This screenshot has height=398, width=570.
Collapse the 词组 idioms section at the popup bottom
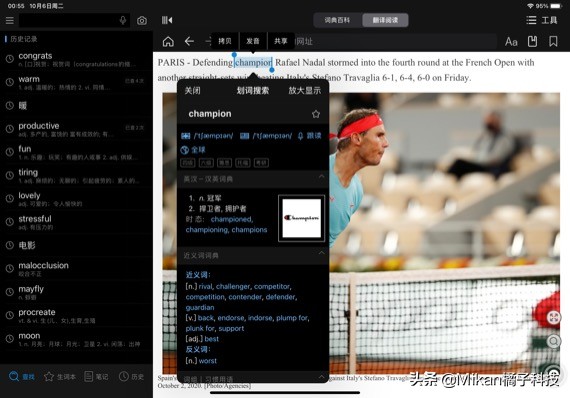(x=321, y=377)
